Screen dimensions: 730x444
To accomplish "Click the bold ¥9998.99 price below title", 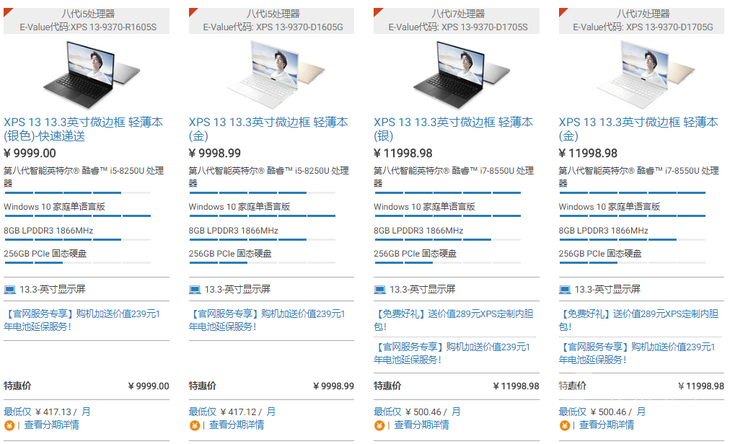I will 215,153.
